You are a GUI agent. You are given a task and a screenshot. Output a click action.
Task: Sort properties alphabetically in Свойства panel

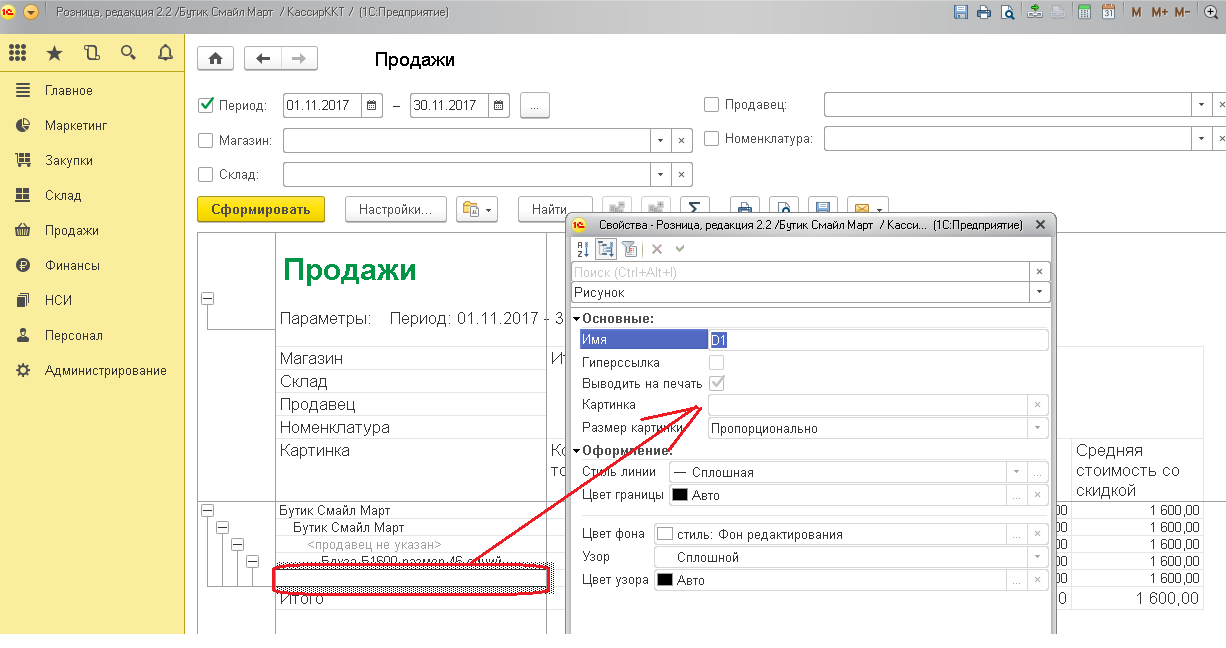(x=582, y=249)
